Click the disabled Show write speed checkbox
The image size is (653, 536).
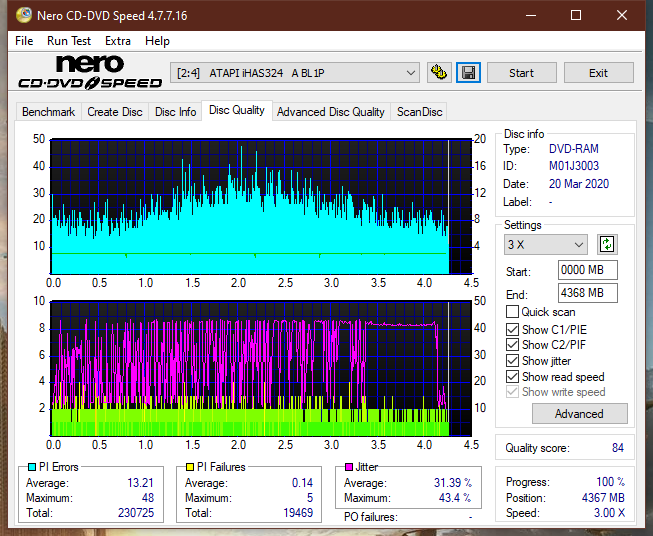tap(512, 392)
